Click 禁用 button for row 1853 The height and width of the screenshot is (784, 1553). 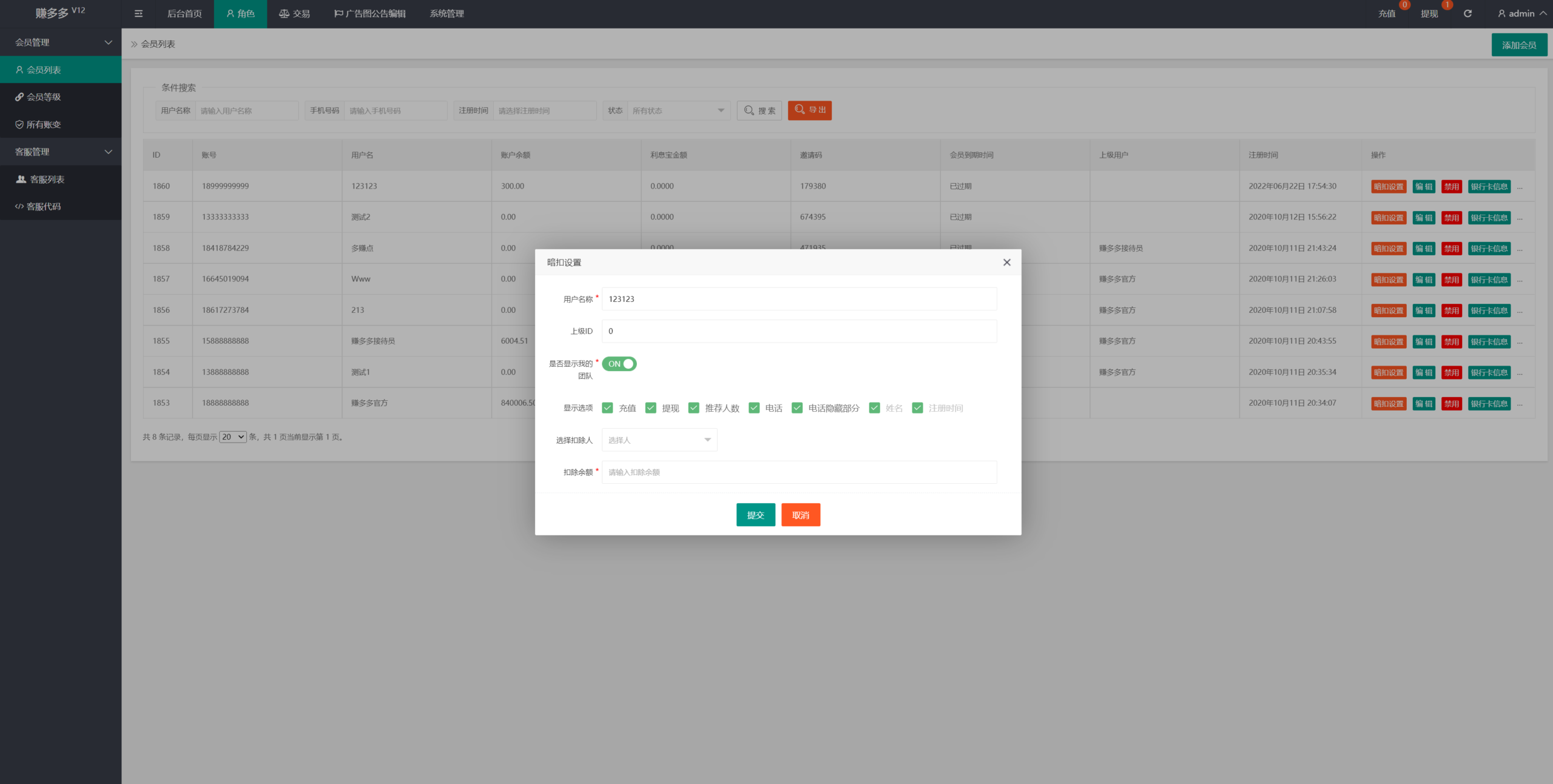[x=1452, y=404]
